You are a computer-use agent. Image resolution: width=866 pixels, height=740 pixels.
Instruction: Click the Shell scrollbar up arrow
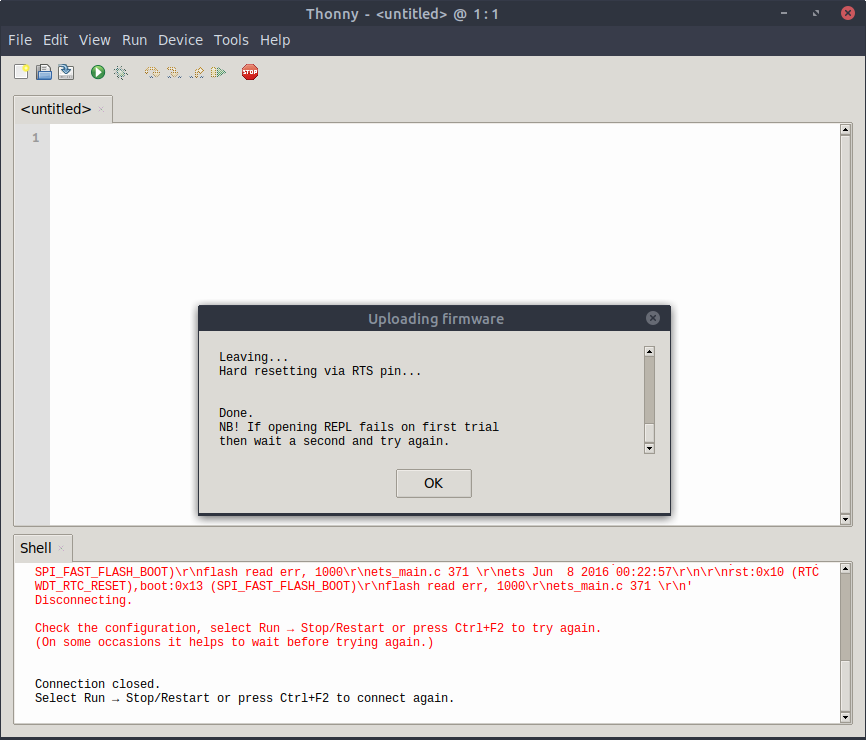tap(845, 568)
